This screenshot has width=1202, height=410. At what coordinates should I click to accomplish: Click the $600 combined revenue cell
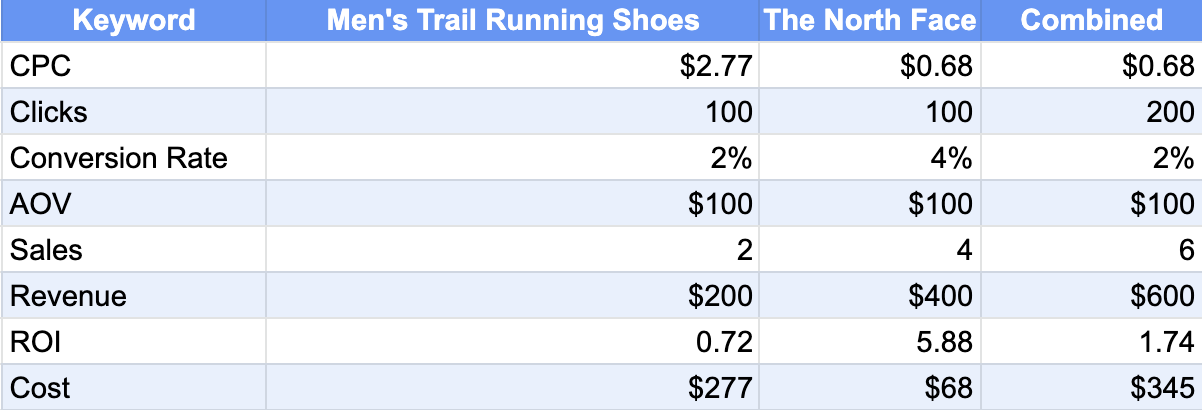click(x=1091, y=296)
